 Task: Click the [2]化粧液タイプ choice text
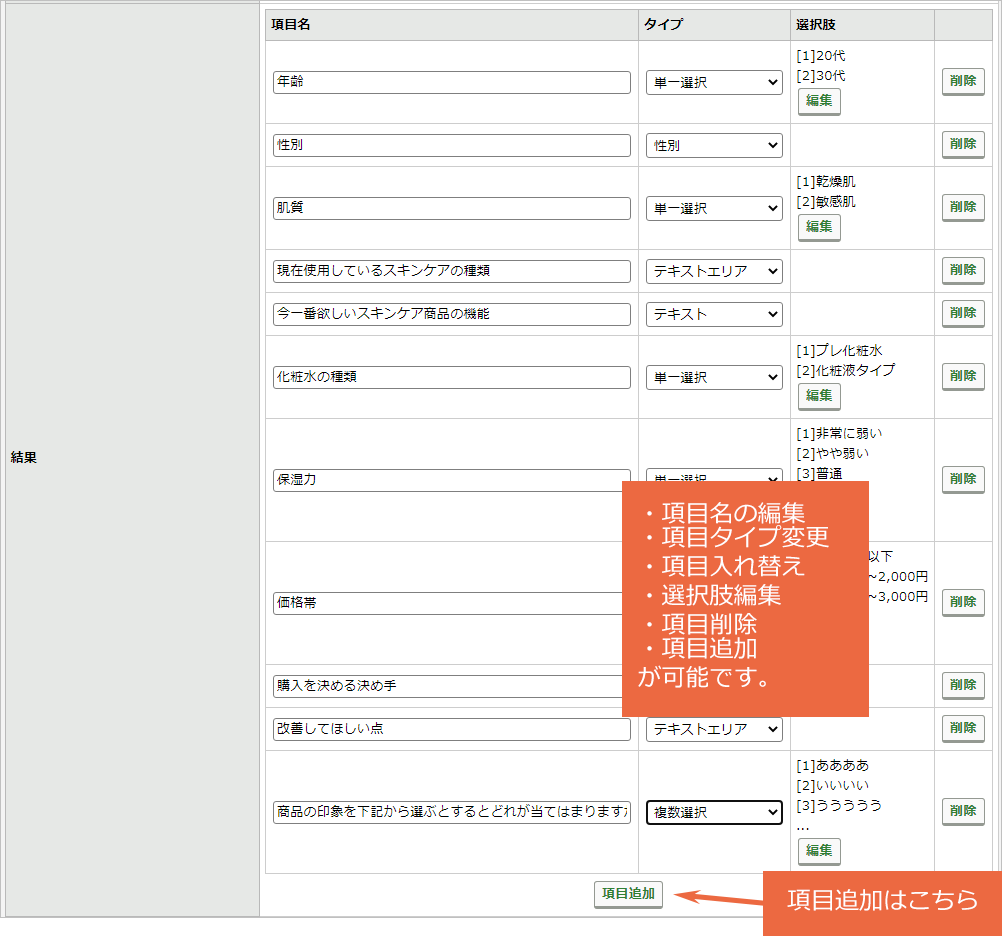coord(845,371)
